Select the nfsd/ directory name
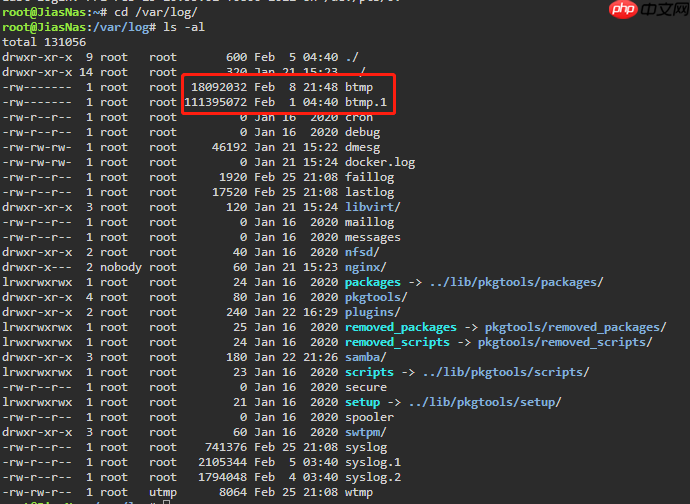 362,252
